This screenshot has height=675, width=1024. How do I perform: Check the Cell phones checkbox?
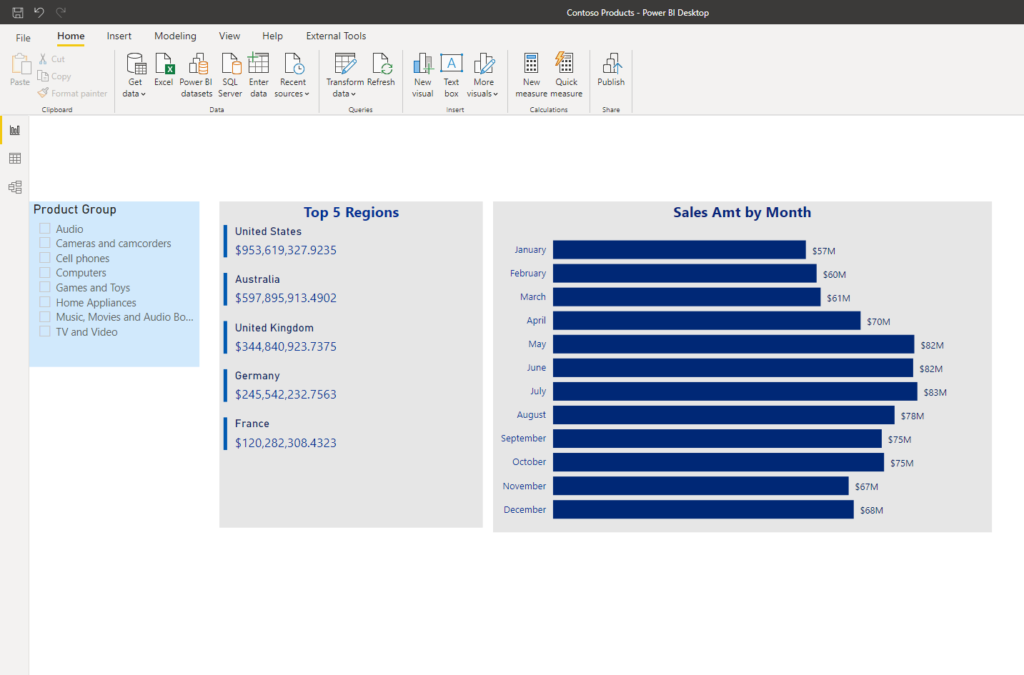click(45, 258)
